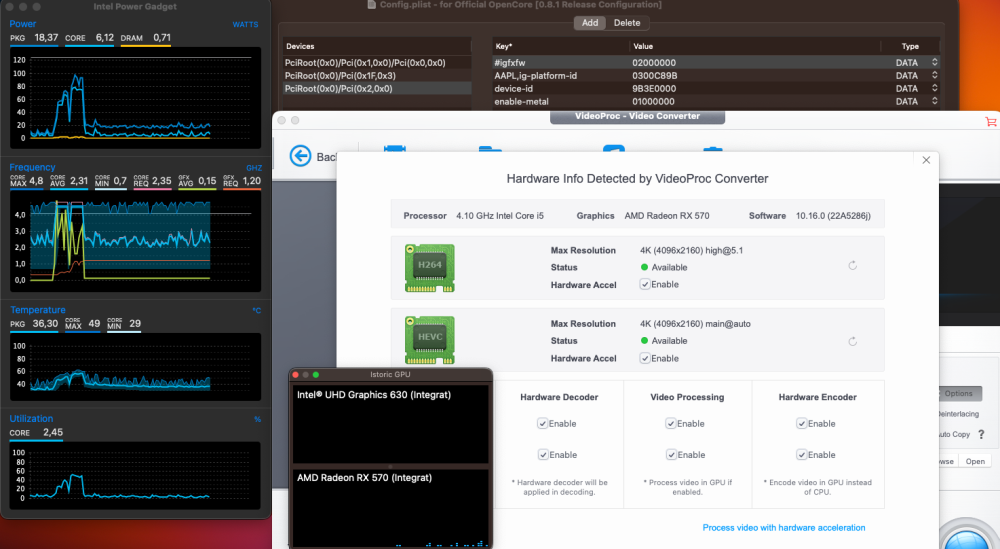Click the 4.10 GHz Intel Core i5 processor text
Screen dimensions: 1000x549
[500, 216]
